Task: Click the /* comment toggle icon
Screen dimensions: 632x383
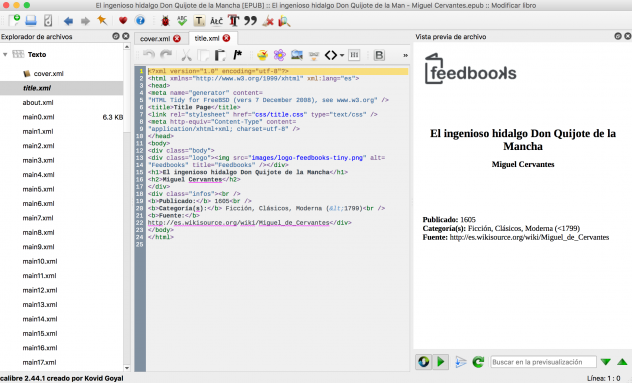Action: (237, 54)
